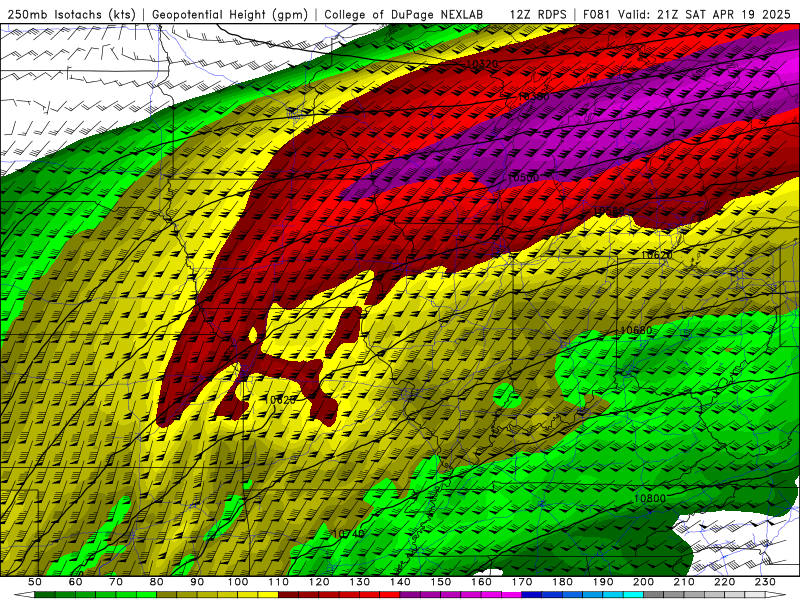This screenshot has width=800, height=600.
Task: Click the 10800 height contour label
Action: [649, 498]
